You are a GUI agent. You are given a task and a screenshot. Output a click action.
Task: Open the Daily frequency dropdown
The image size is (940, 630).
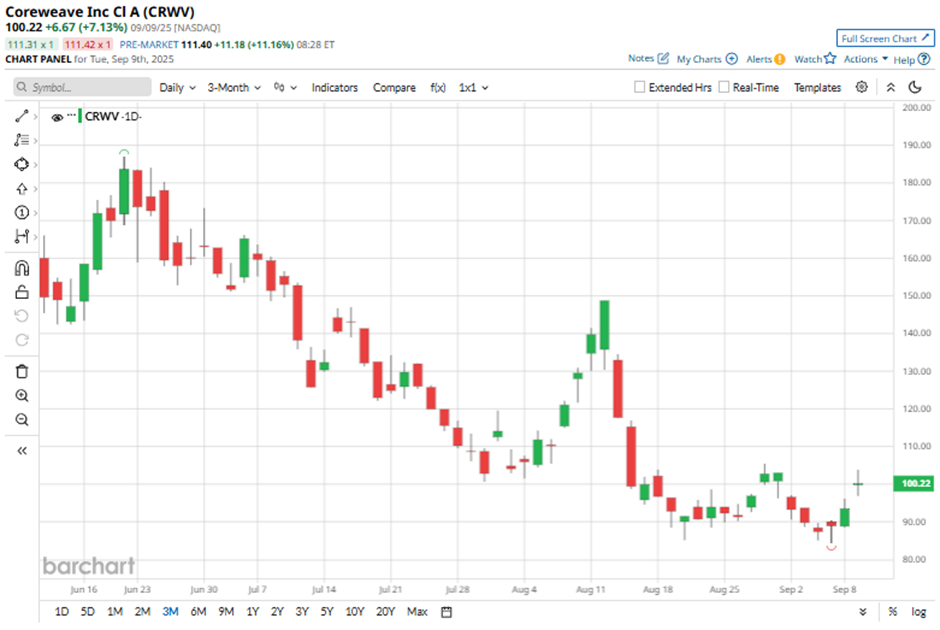(177, 88)
